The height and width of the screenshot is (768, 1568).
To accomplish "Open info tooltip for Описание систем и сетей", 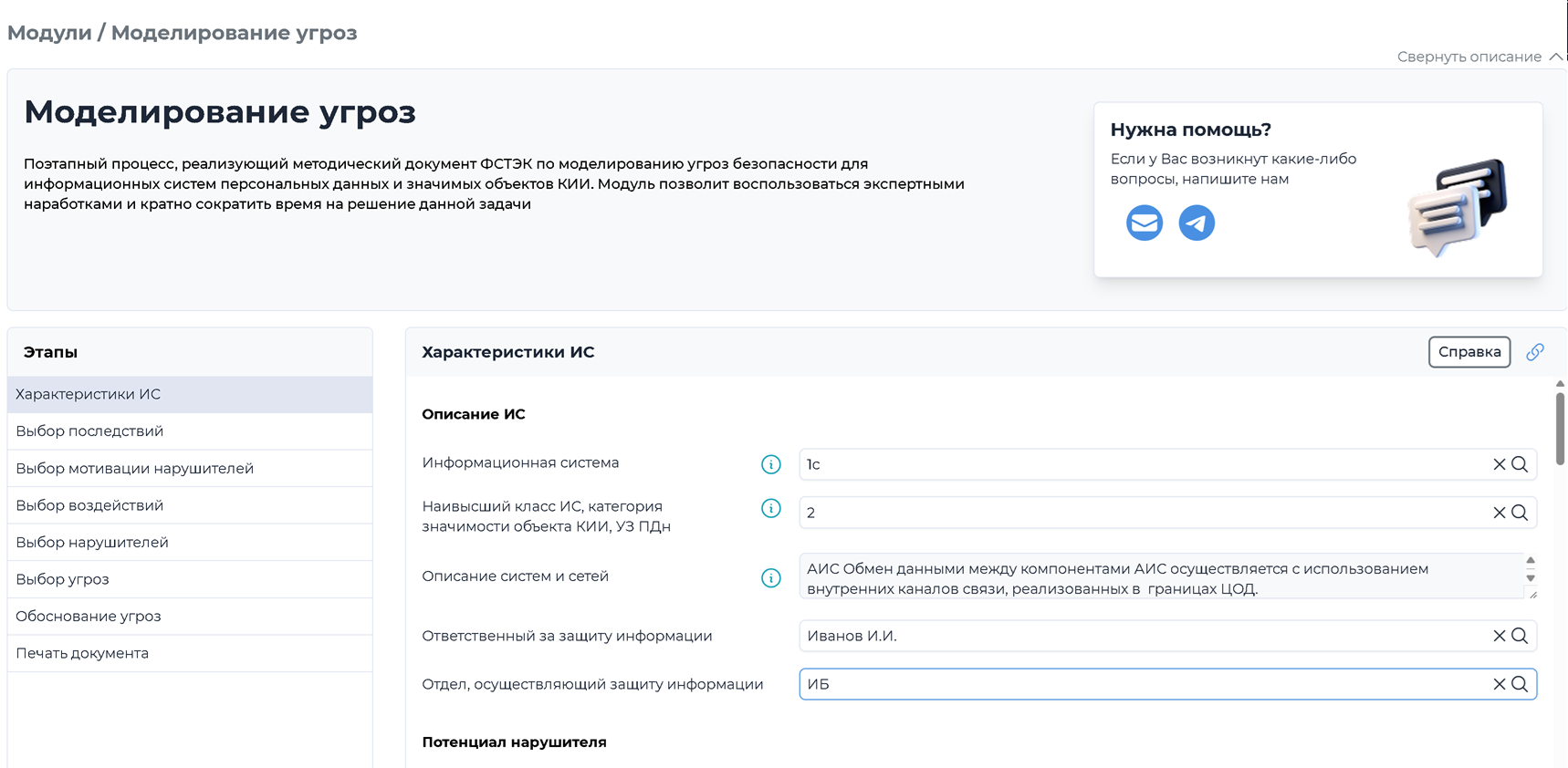I will (x=770, y=577).
